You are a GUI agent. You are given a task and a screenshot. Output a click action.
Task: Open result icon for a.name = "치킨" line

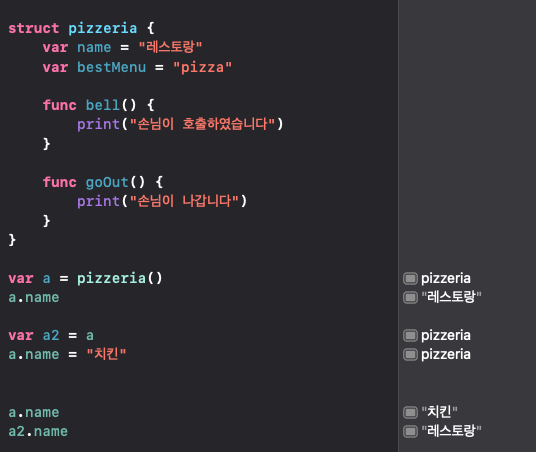coord(410,355)
